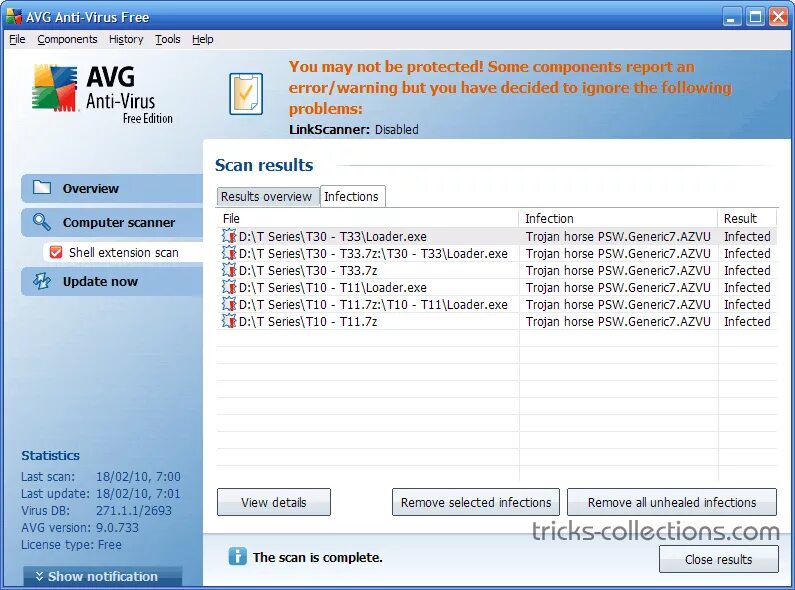Click AVG version 9.0.733 text

point(80,527)
